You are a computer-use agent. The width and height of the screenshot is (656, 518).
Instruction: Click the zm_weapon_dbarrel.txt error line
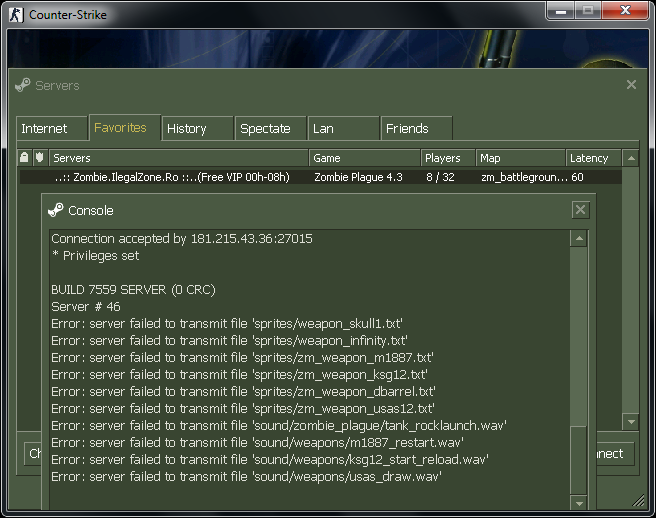point(243,392)
